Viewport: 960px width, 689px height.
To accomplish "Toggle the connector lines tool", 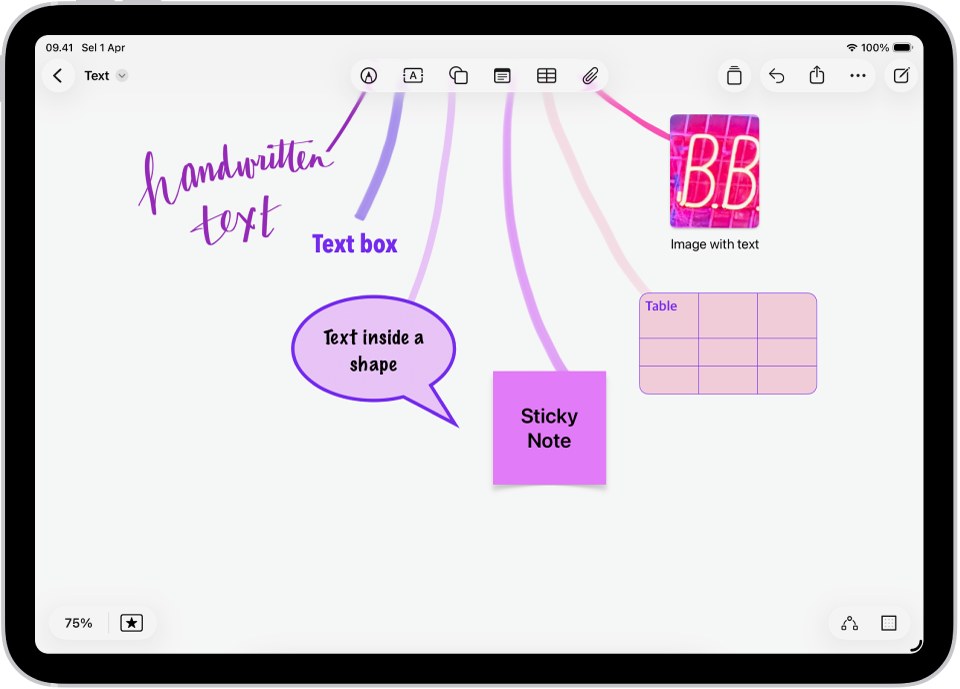I will (x=849, y=622).
